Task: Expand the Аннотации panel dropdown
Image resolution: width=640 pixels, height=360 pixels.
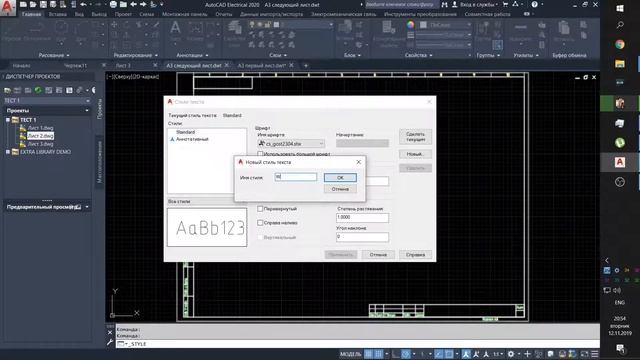Action: coord(192,55)
